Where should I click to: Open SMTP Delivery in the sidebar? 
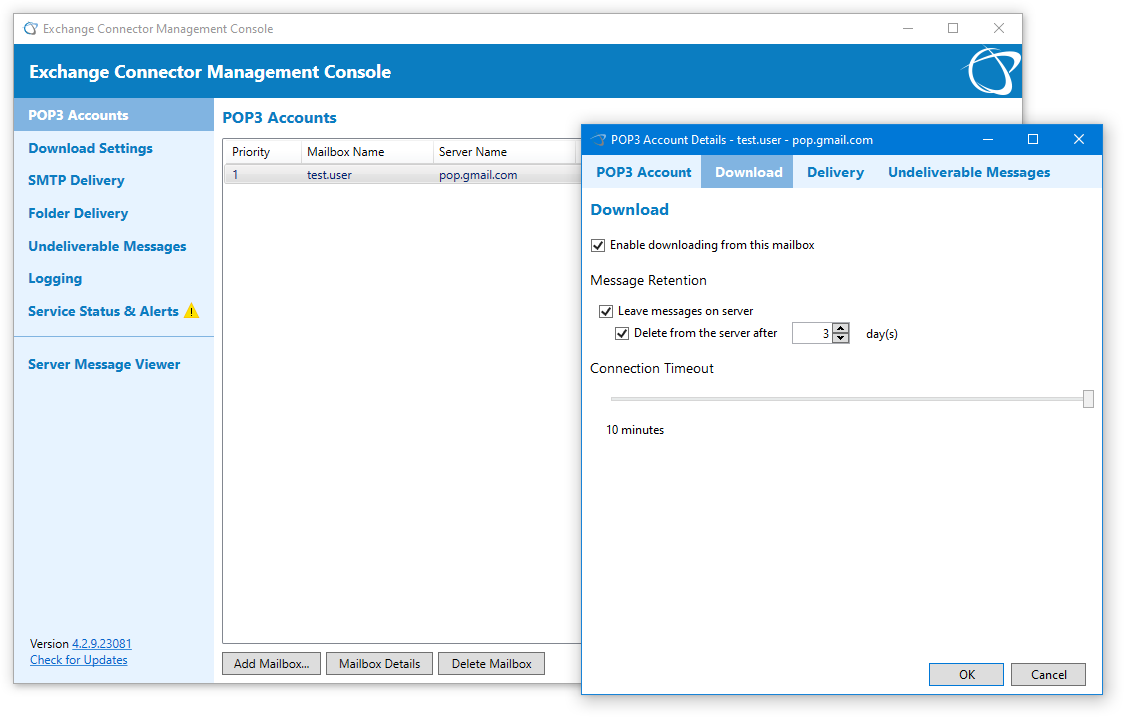click(76, 181)
